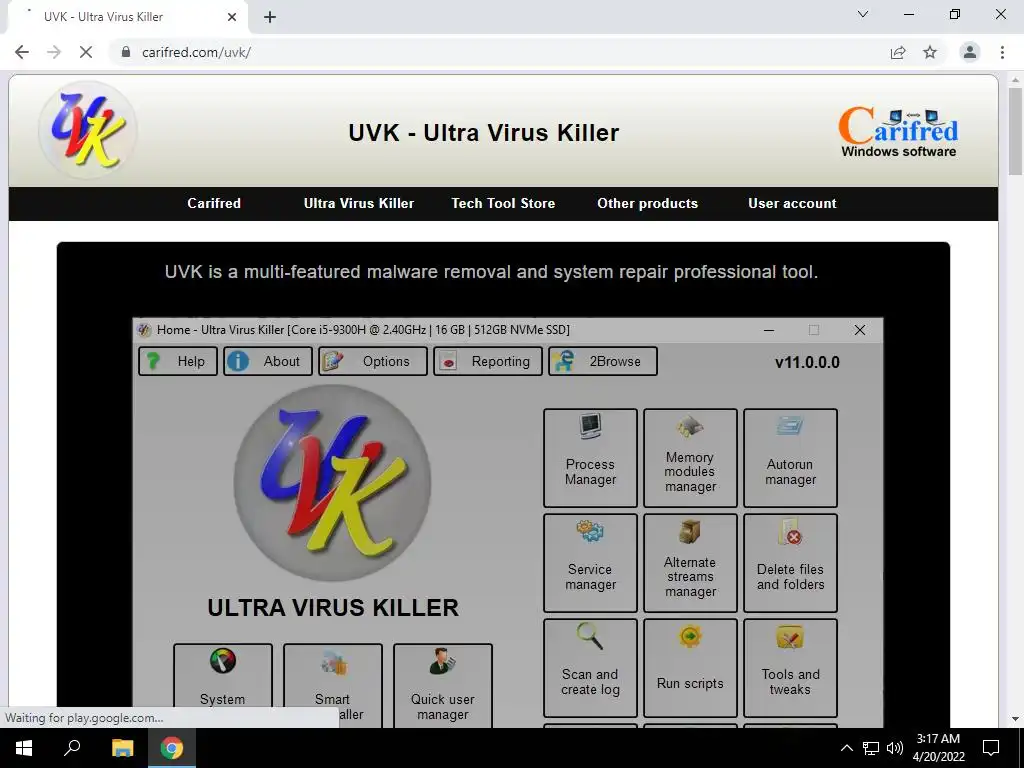Open the Memory modules manager tile
Viewport: 1024px width, 768px height.
click(x=690, y=458)
